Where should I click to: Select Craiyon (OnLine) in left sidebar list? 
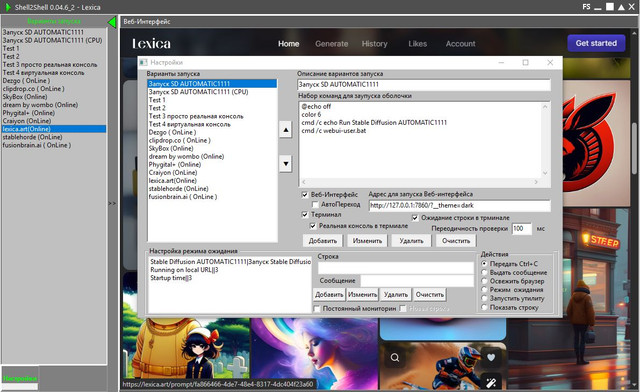(x=54, y=121)
